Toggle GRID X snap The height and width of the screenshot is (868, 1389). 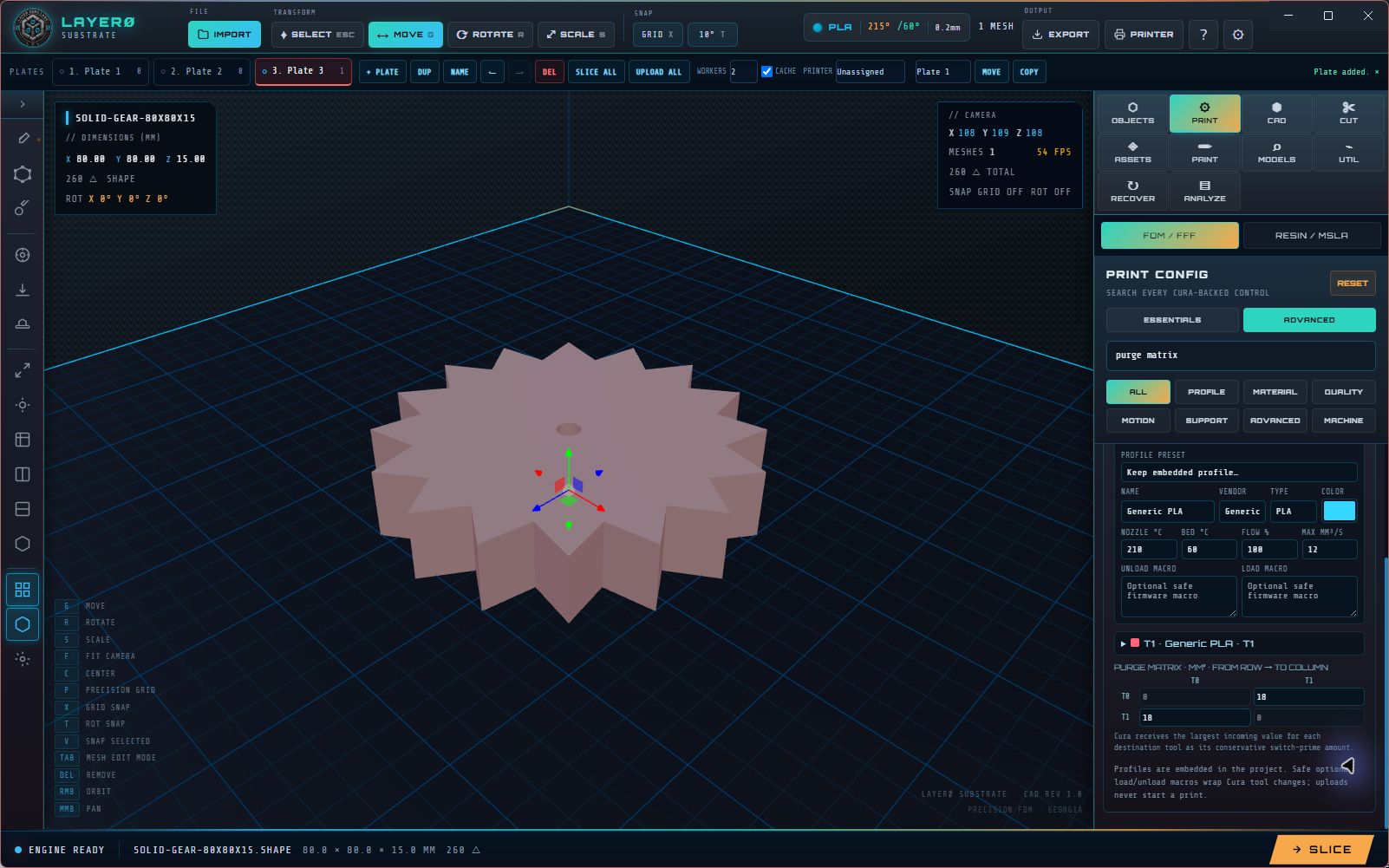[x=658, y=35]
